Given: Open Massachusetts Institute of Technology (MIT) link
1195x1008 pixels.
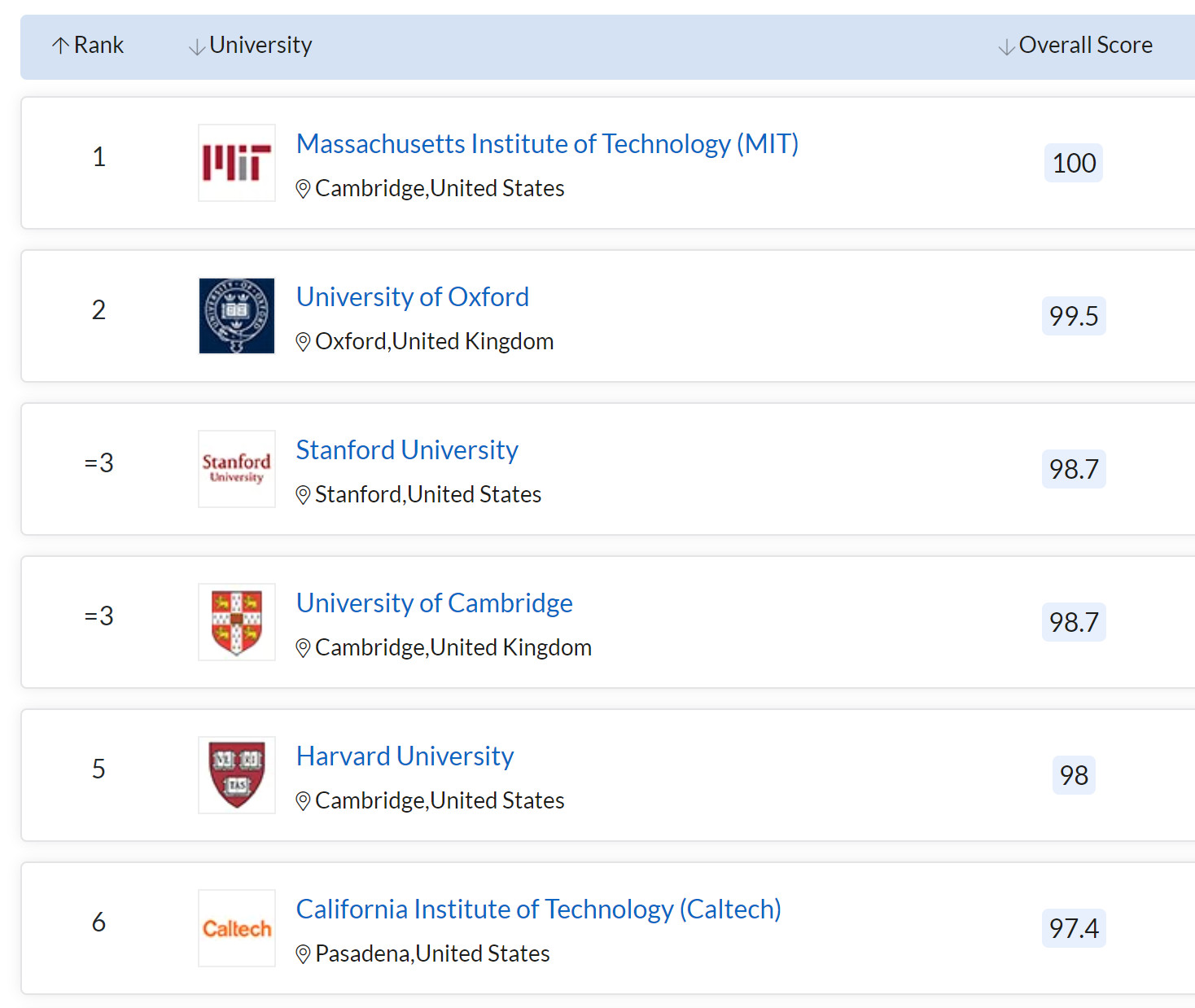Looking at the screenshot, I should point(548,143).
